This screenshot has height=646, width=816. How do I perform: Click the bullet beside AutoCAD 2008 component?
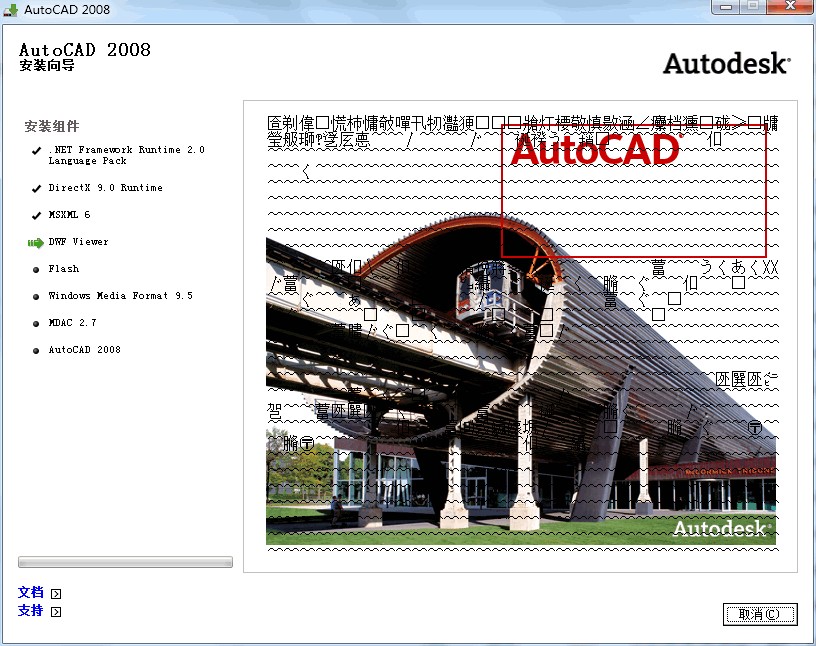[x=36, y=351]
